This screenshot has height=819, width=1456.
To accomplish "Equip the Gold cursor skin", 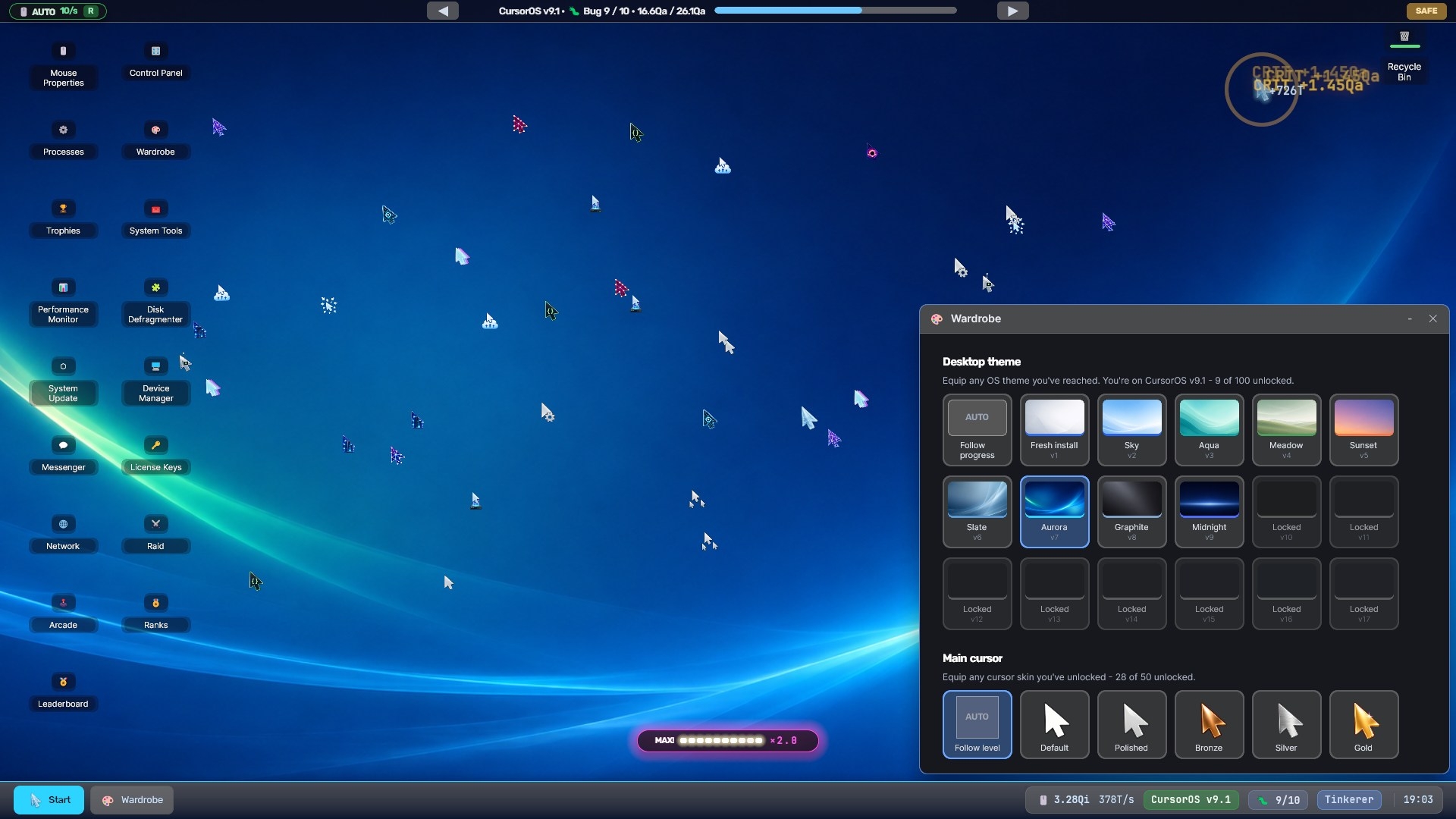I will pyautogui.click(x=1363, y=724).
